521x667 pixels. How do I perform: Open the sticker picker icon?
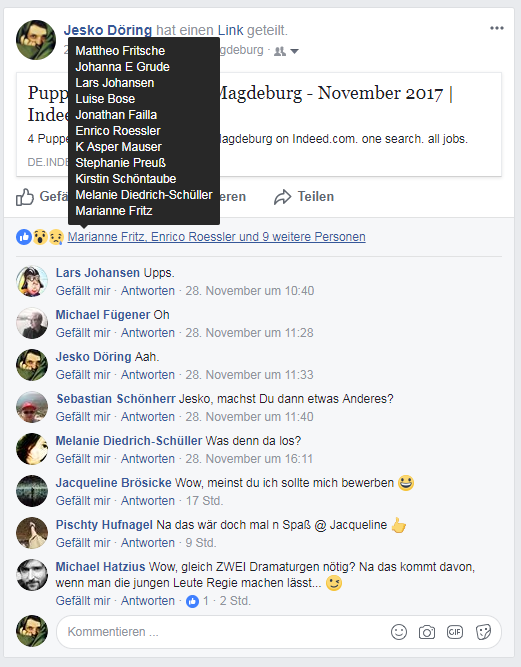tap(483, 632)
